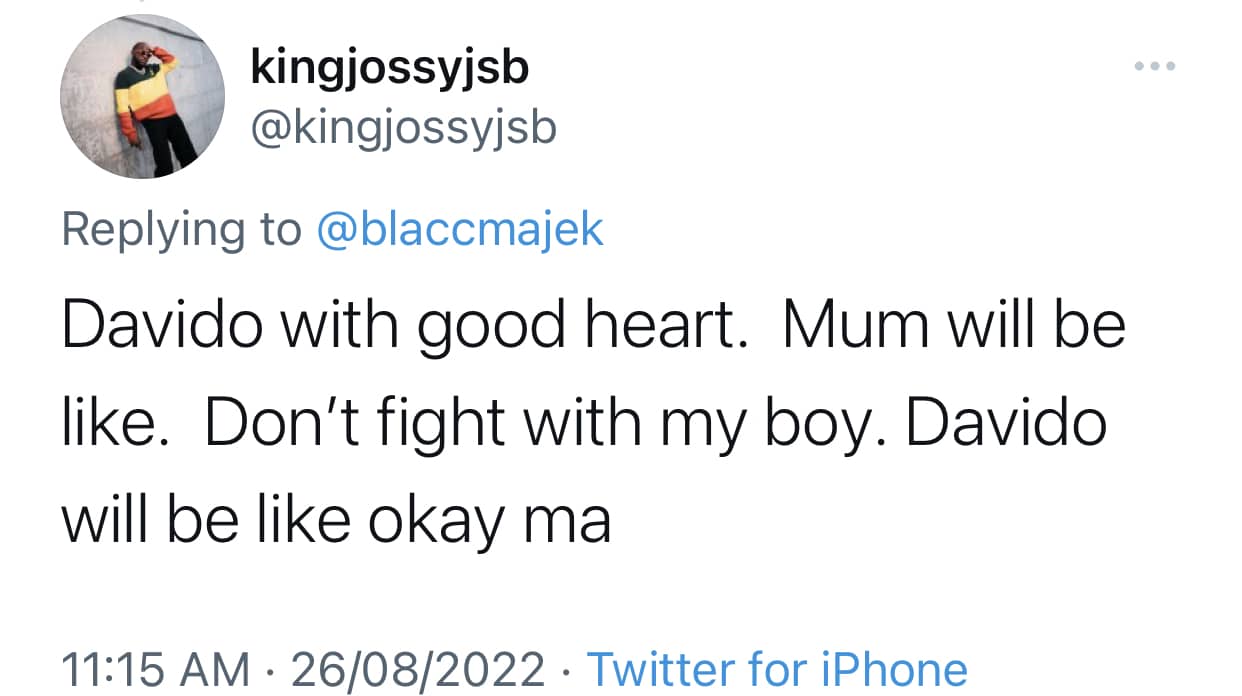Open the Twitter for iPhone source link

tap(777, 669)
